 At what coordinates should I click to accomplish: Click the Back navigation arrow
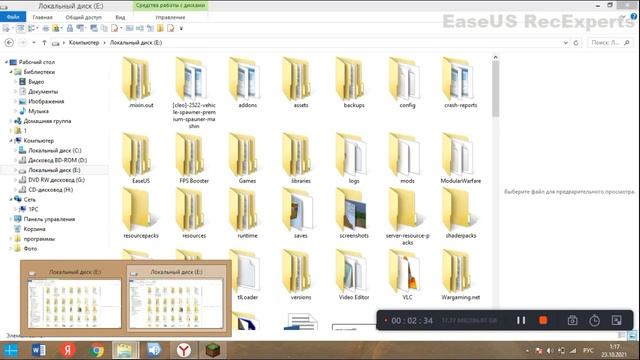(9, 42)
